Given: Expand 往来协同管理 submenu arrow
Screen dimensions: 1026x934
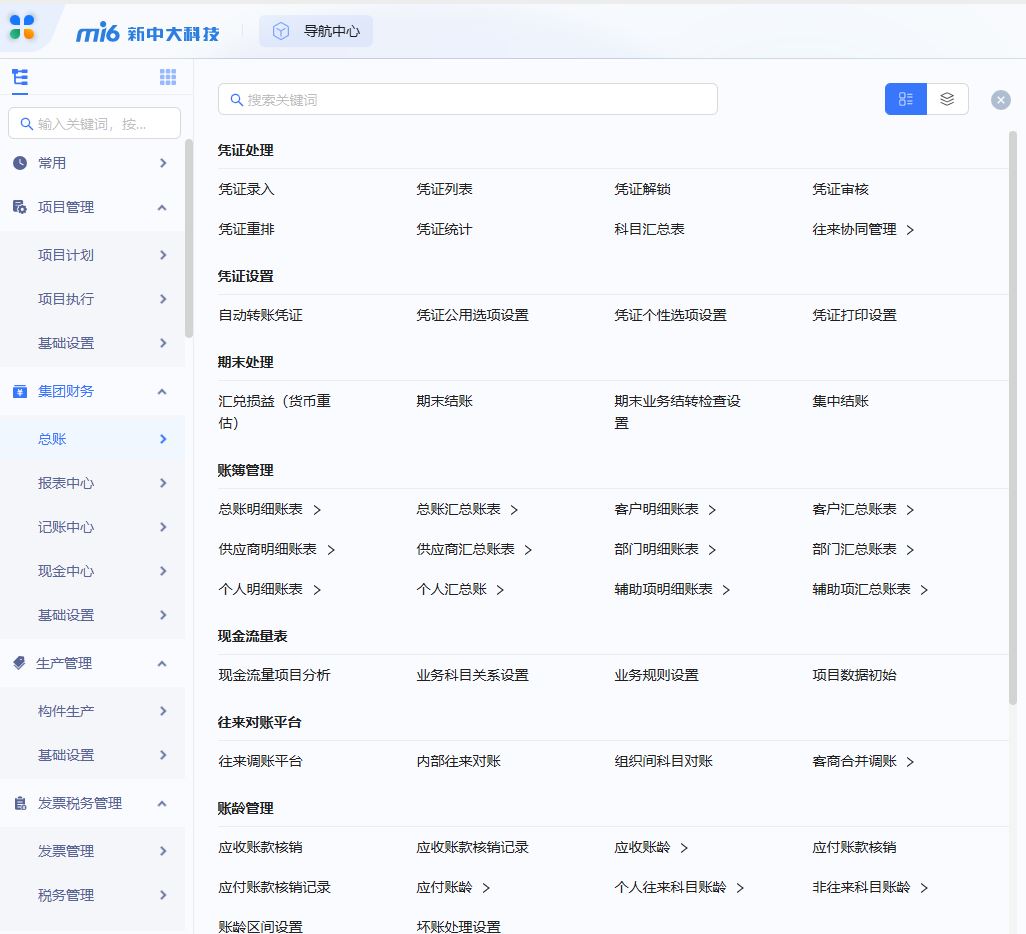Looking at the screenshot, I should 910,230.
